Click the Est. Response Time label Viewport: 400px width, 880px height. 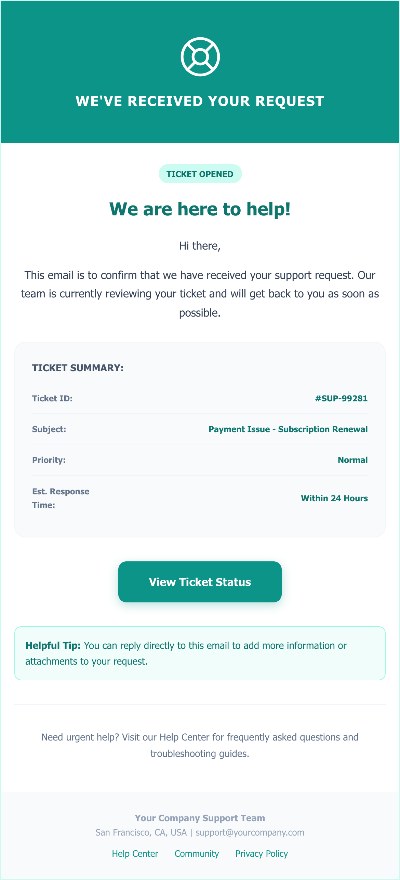[61, 498]
